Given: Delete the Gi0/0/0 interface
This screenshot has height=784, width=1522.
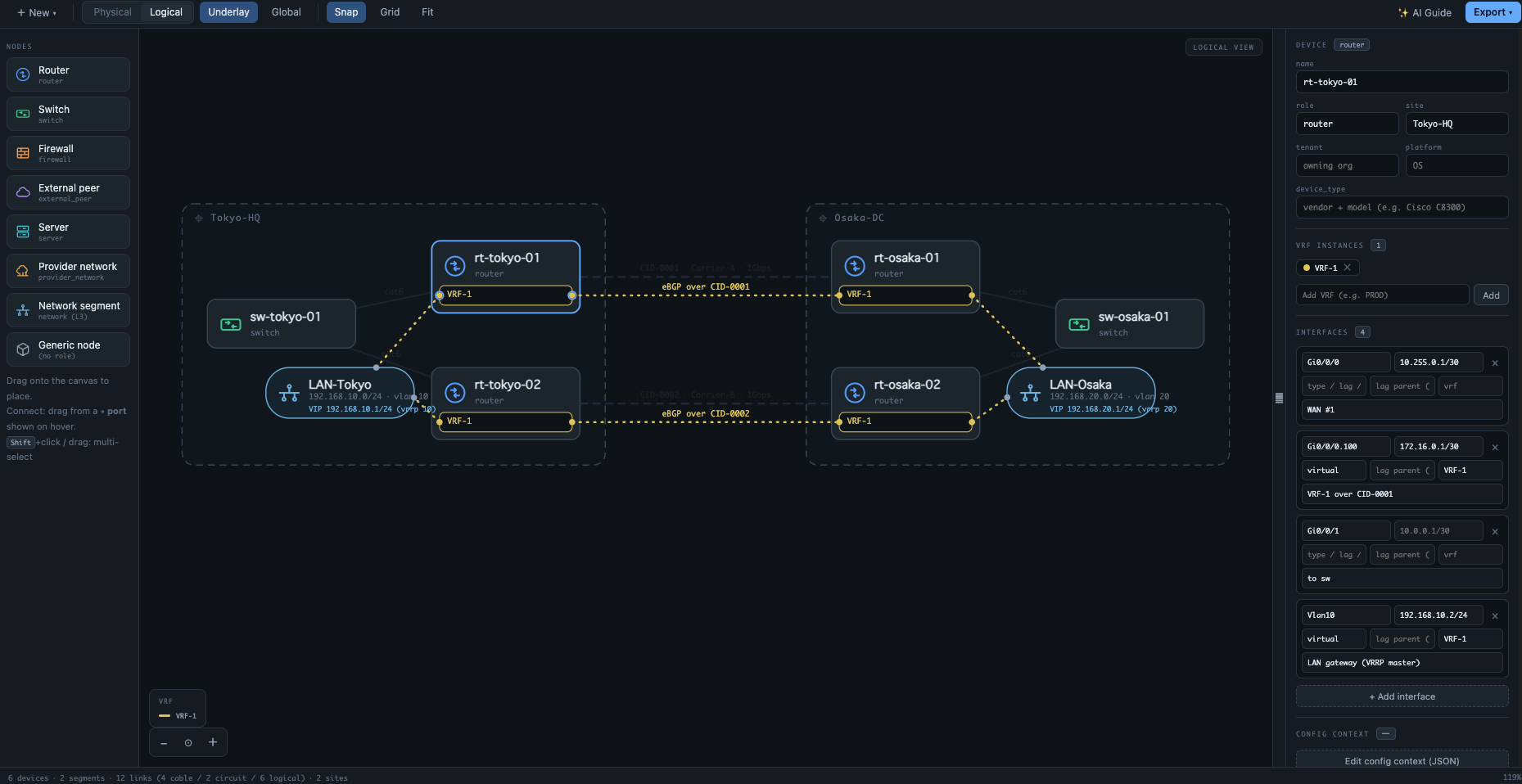Looking at the screenshot, I should pyautogui.click(x=1495, y=363).
